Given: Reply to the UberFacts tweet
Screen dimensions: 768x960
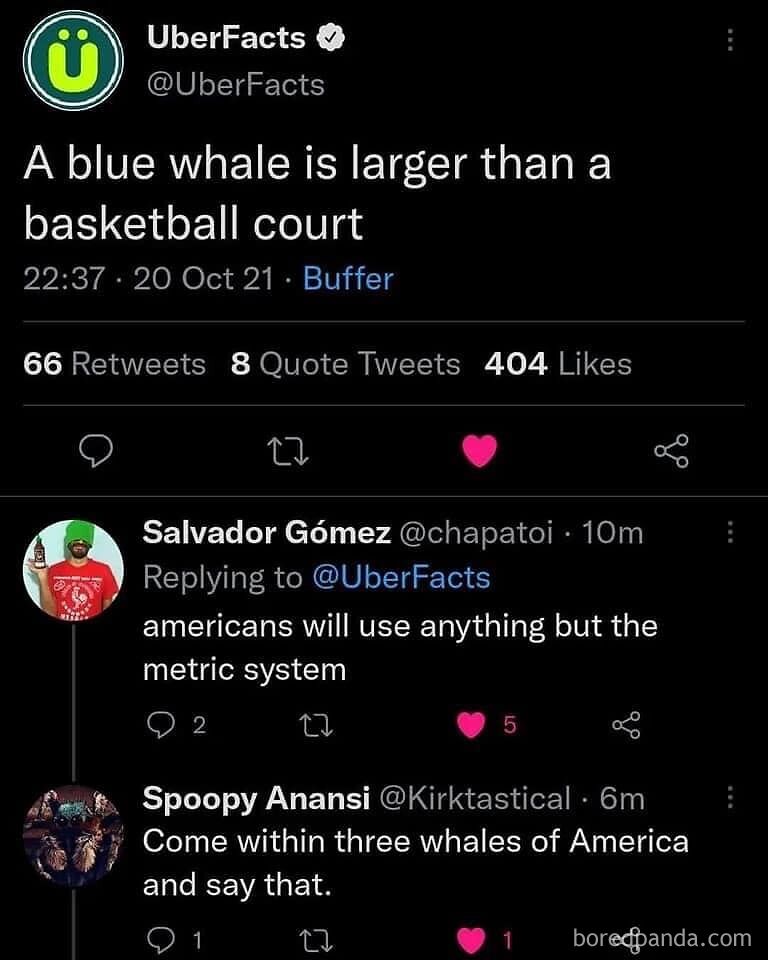Looking at the screenshot, I should (94, 454).
